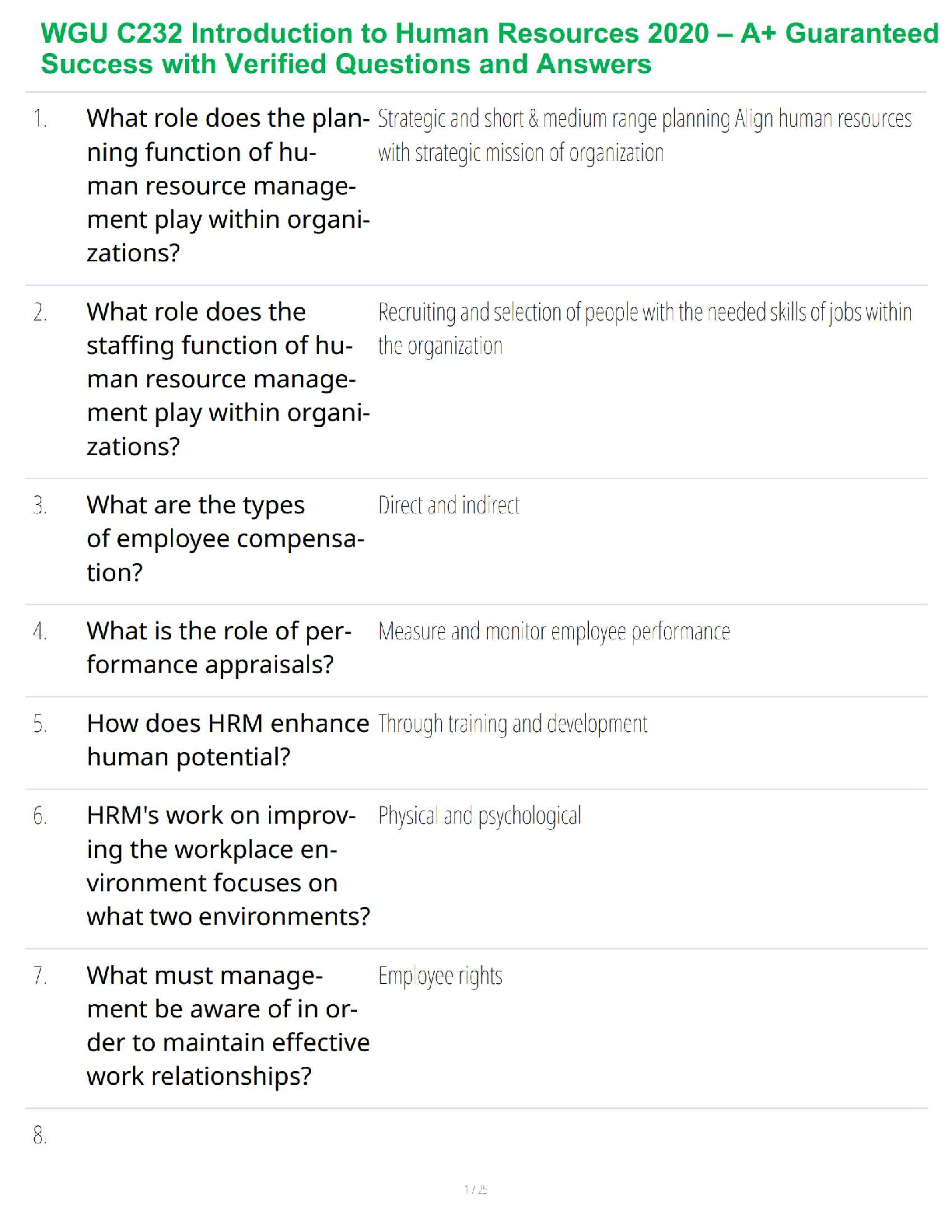The width and height of the screenshot is (952, 1232).
Task: Click the green document title heading
Action: point(488,48)
